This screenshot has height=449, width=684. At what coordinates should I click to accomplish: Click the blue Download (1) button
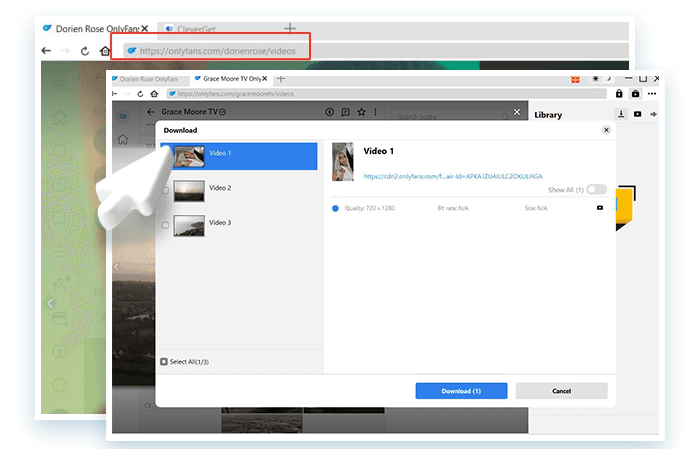(x=461, y=391)
